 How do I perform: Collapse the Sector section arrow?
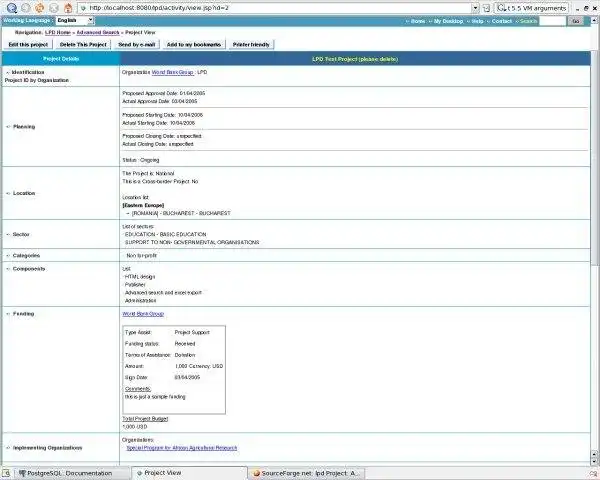pos(8,234)
